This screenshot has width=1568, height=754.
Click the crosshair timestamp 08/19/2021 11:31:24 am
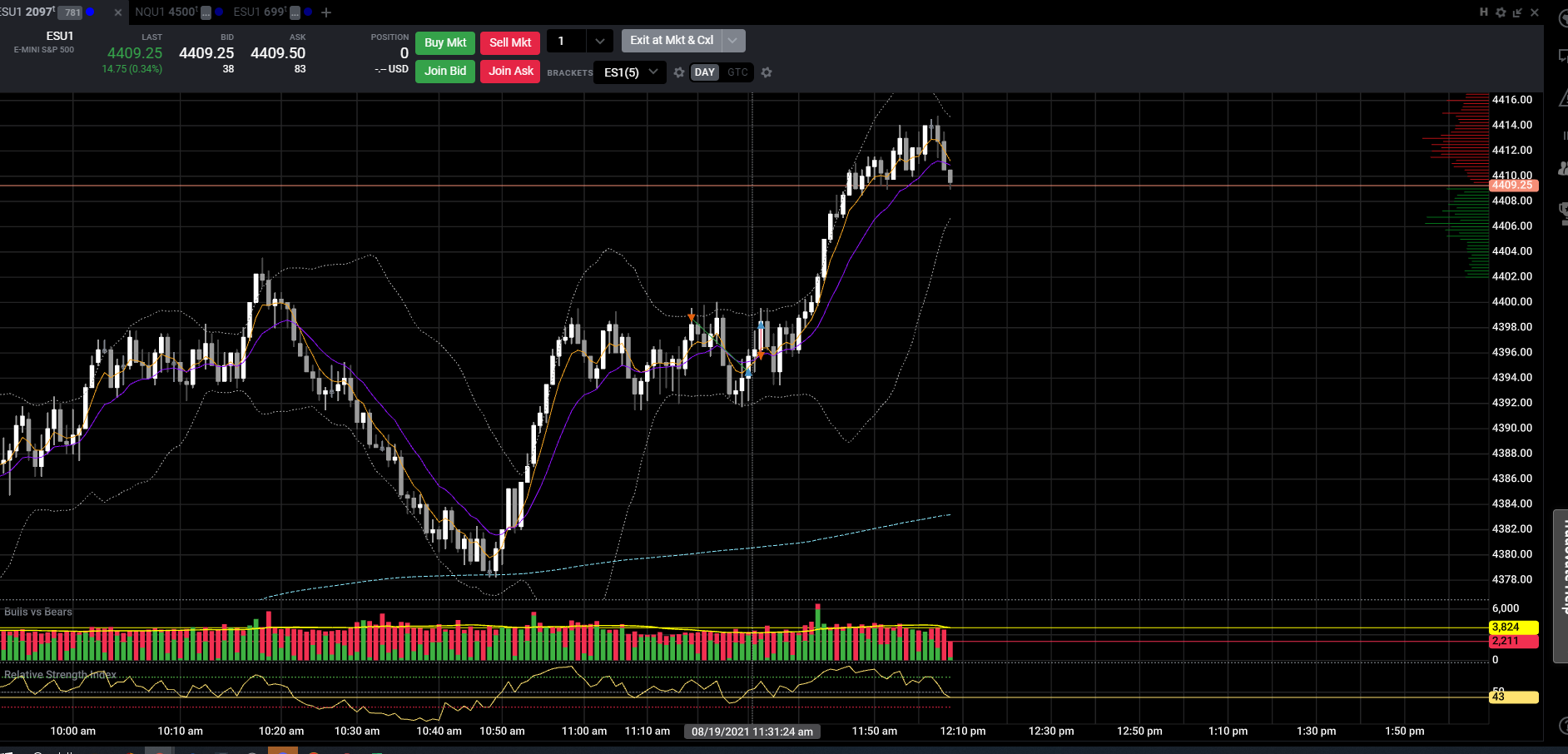(752, 732)
